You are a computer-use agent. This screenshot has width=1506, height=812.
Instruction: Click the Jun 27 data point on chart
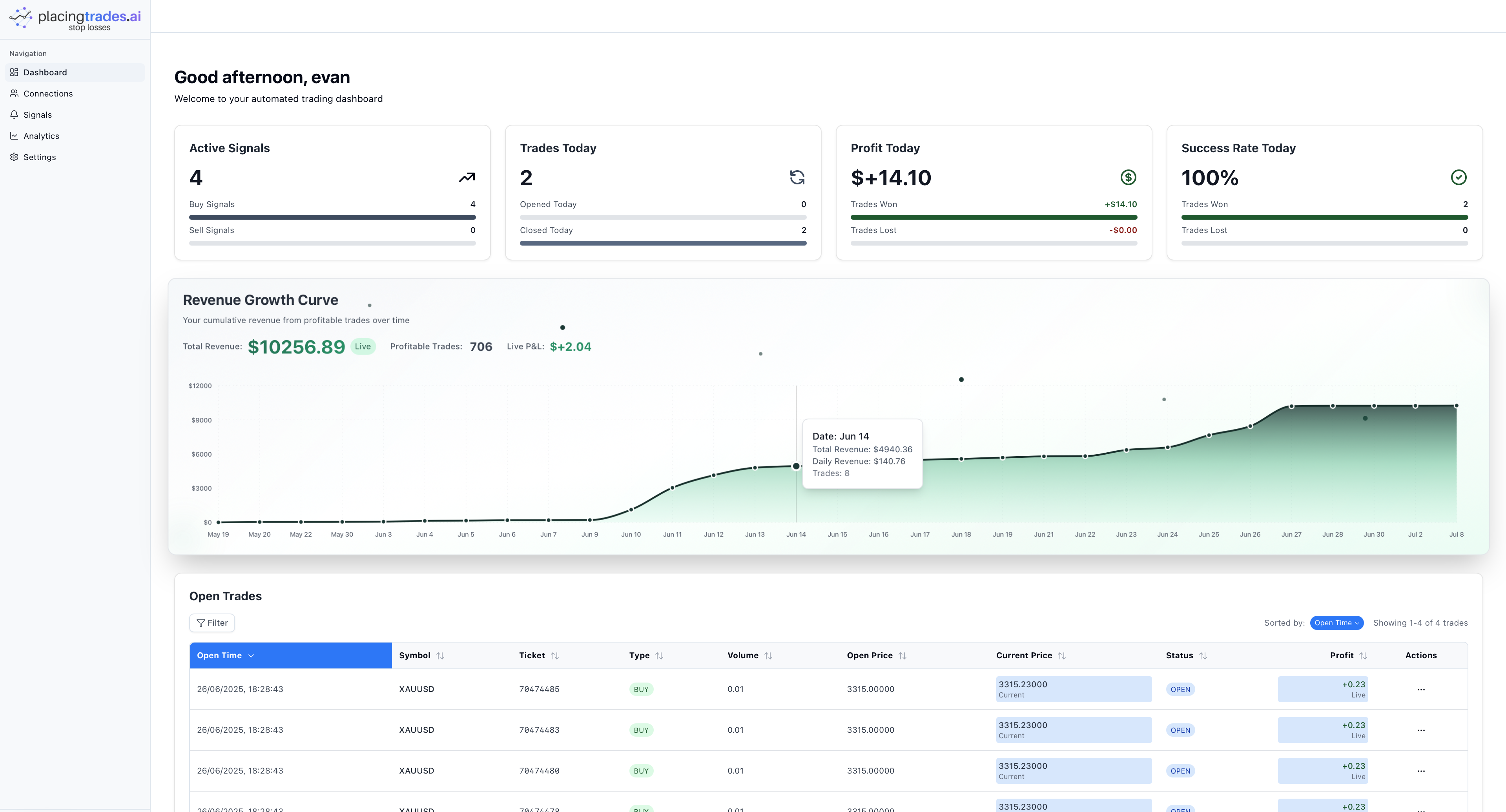tap(1291, 406)
